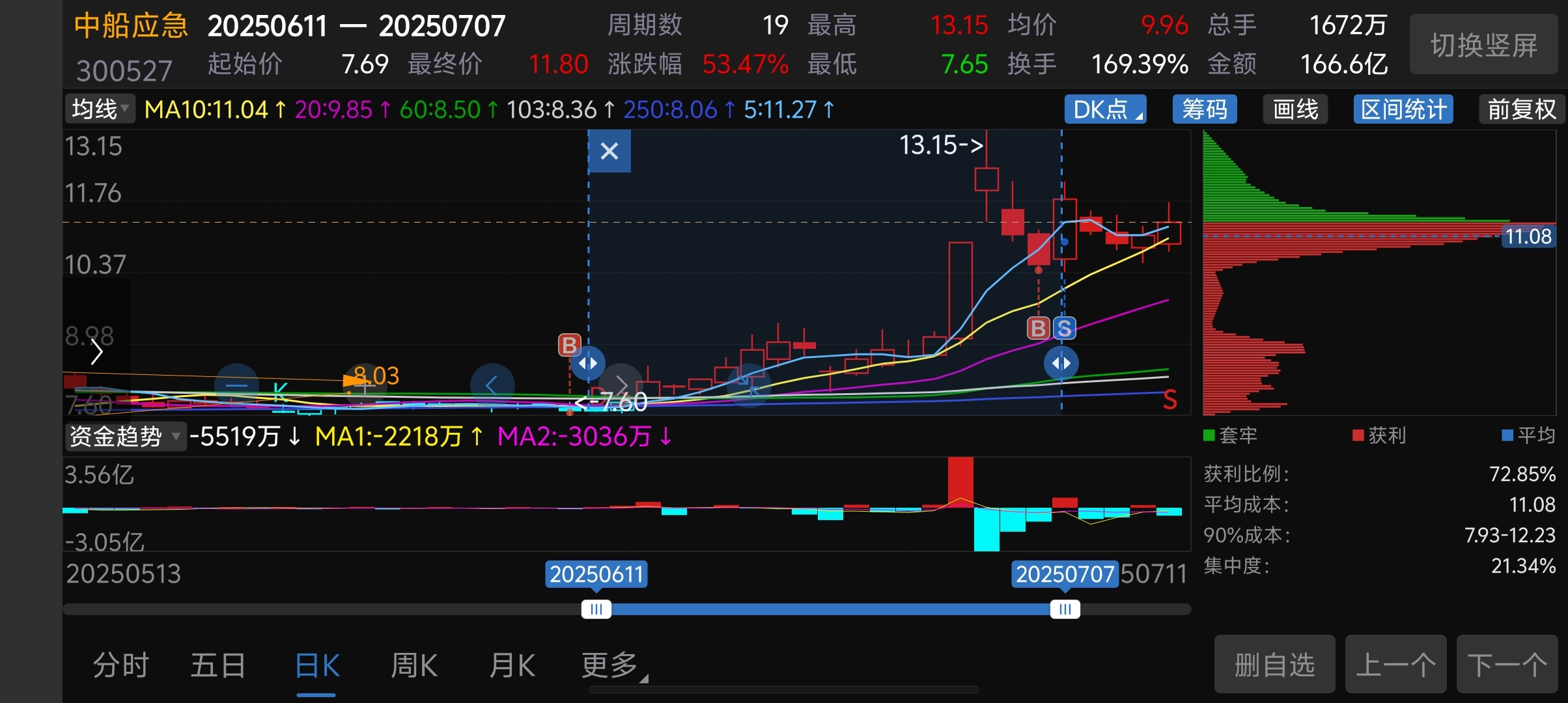Viewport: 1568px width, 703px height.
Task: Click the 20250707 end date label
Action: point(1065,574)
